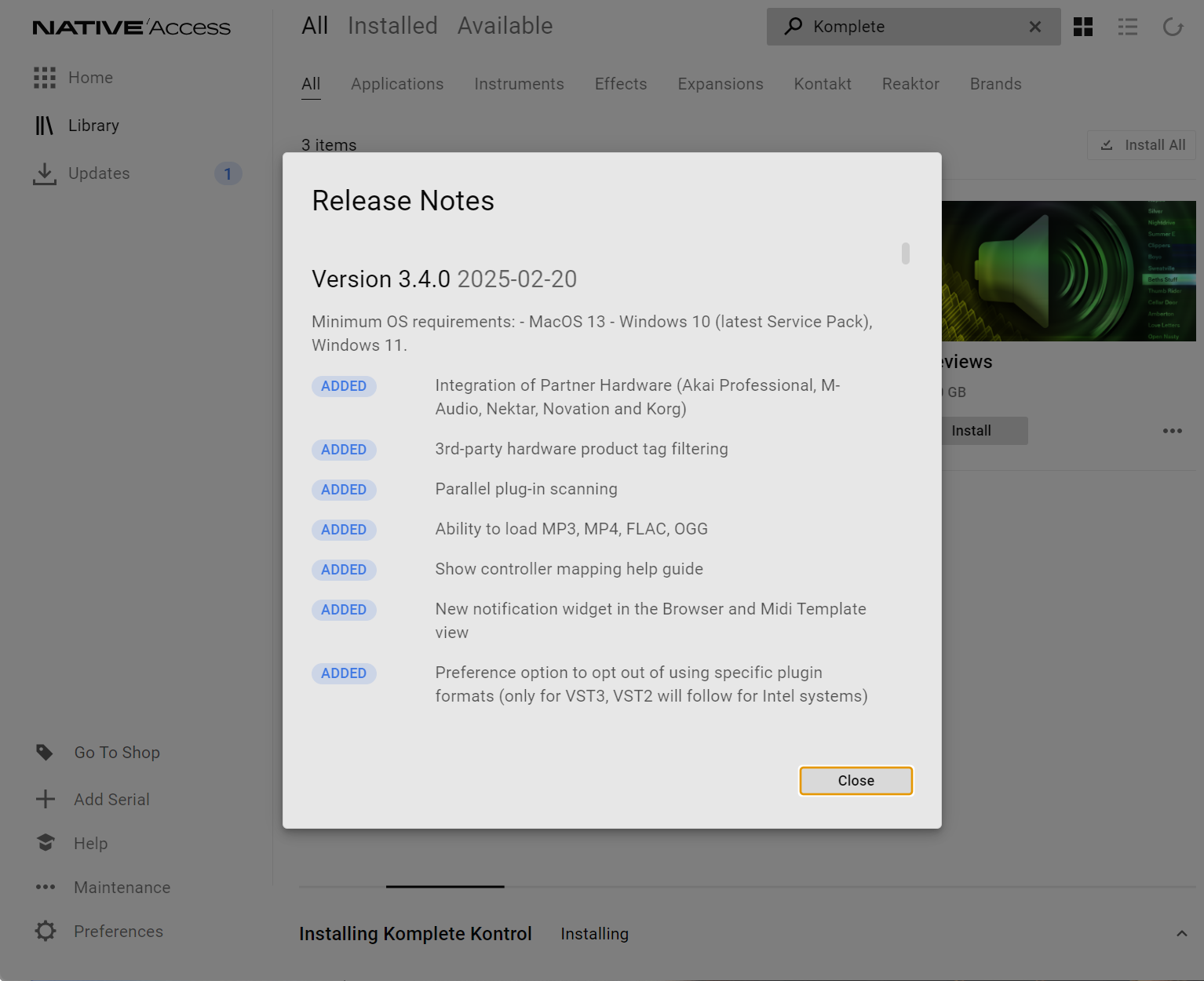Click the 'Parallel plug-in scanning' entry
1204x981 pixels.
527,489
